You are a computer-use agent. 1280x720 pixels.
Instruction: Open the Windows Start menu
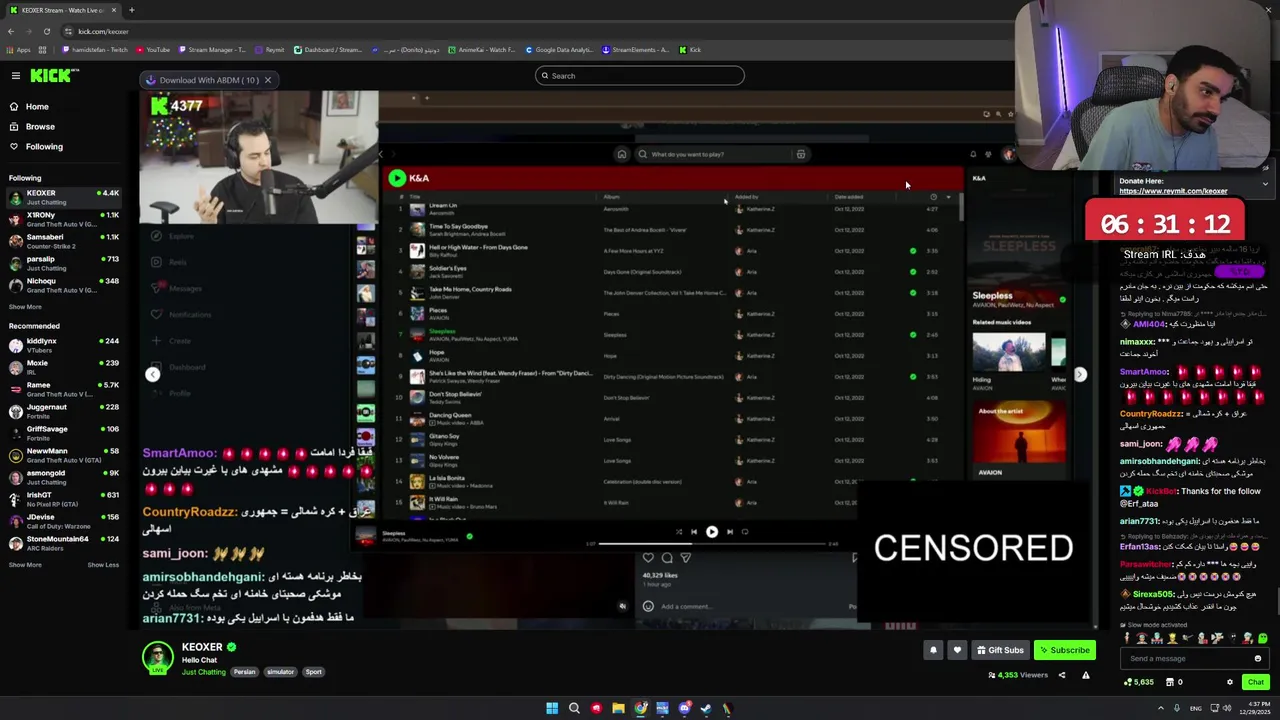pyautogui.click(x=552, y=708)
